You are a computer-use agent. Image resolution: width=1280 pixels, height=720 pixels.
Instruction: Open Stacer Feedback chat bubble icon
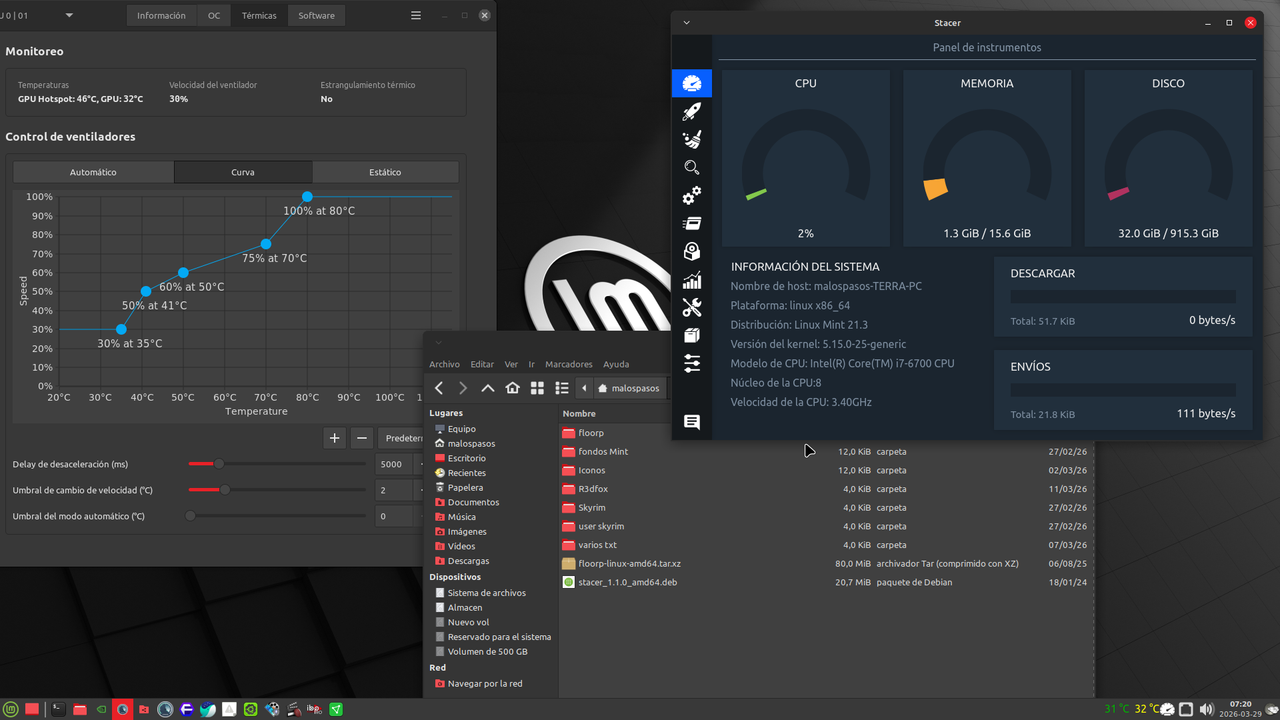point(691,422)
